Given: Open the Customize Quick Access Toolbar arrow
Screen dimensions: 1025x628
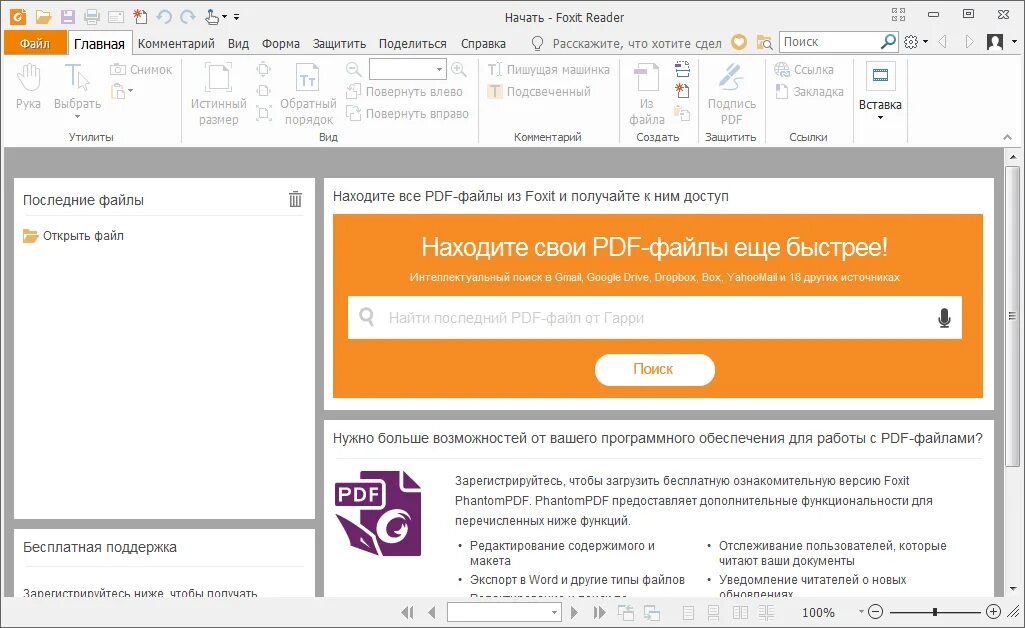Looking at the screenshot, I should pos(236,17).
